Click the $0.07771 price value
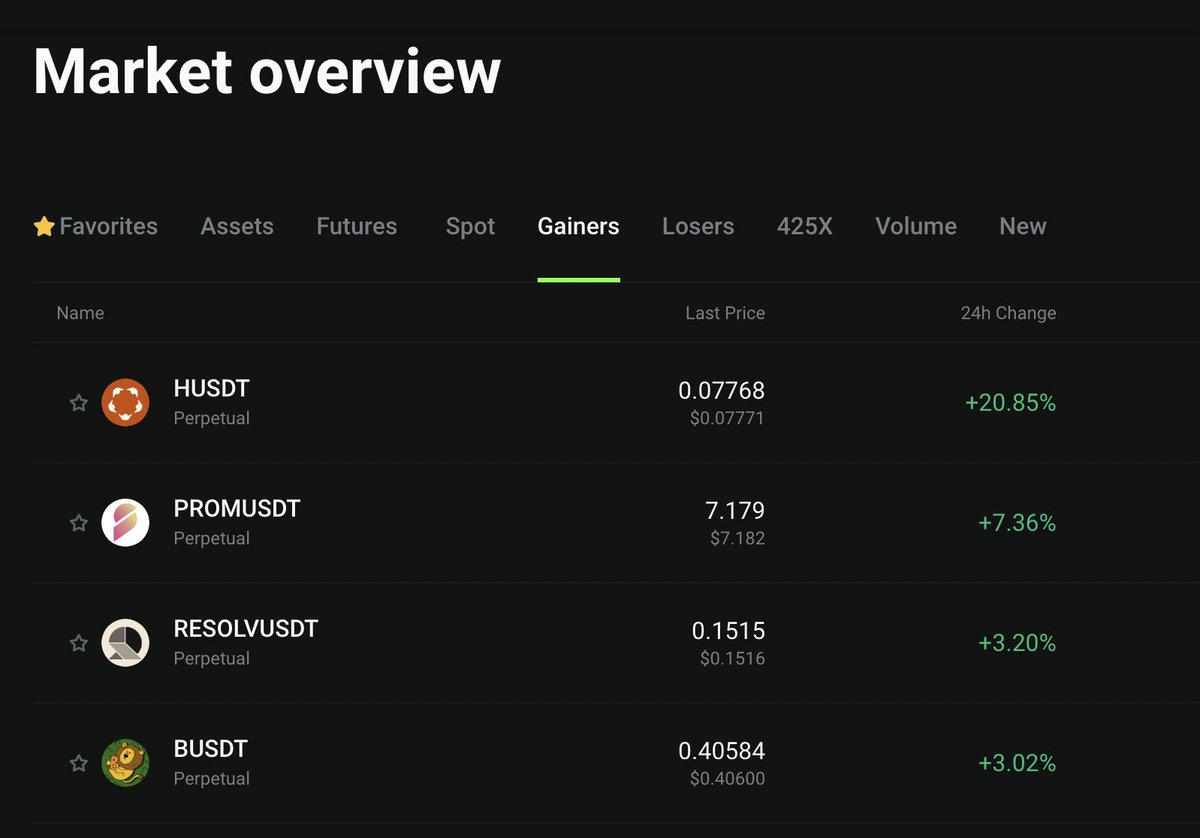 click(727, 418)
